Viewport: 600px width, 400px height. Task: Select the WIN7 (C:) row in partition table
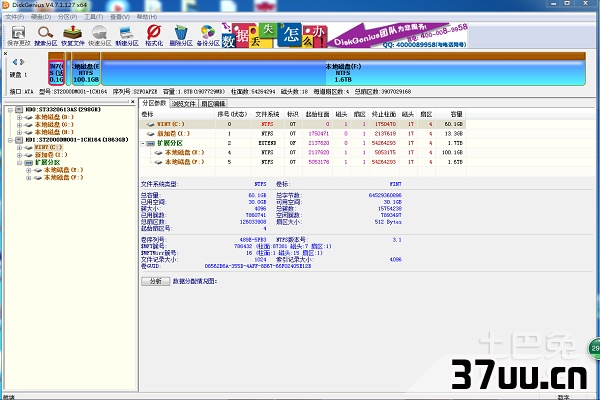(303, 124)
